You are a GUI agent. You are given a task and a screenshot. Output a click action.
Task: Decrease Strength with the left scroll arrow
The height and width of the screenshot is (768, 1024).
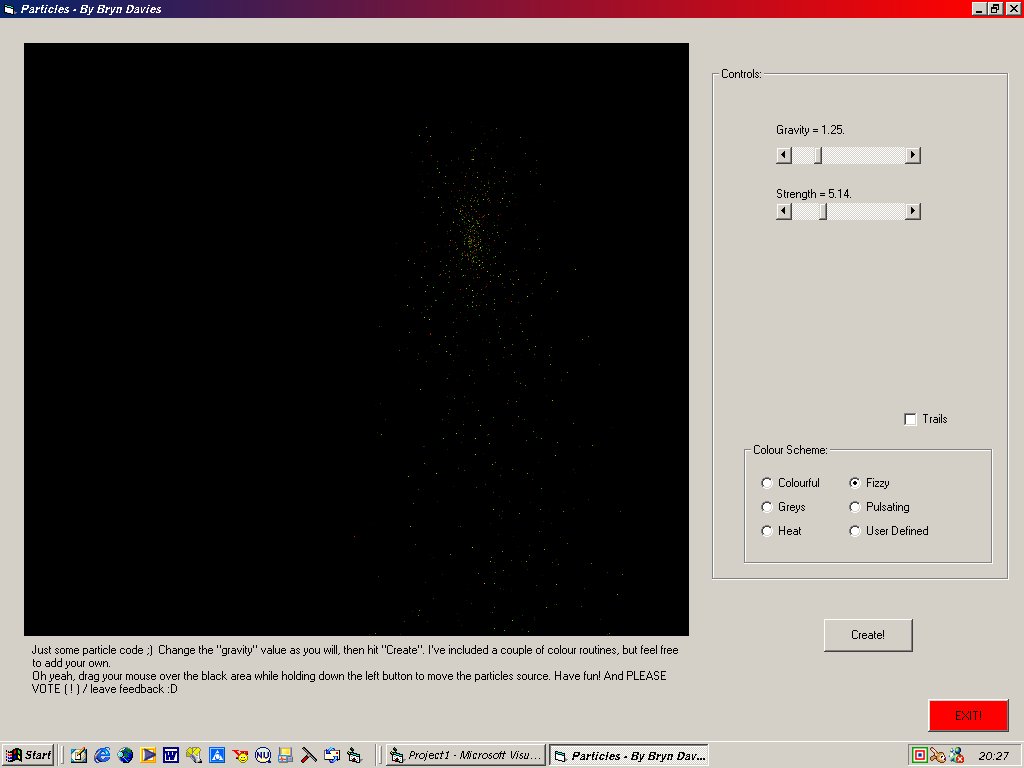[x=784, y=211]
